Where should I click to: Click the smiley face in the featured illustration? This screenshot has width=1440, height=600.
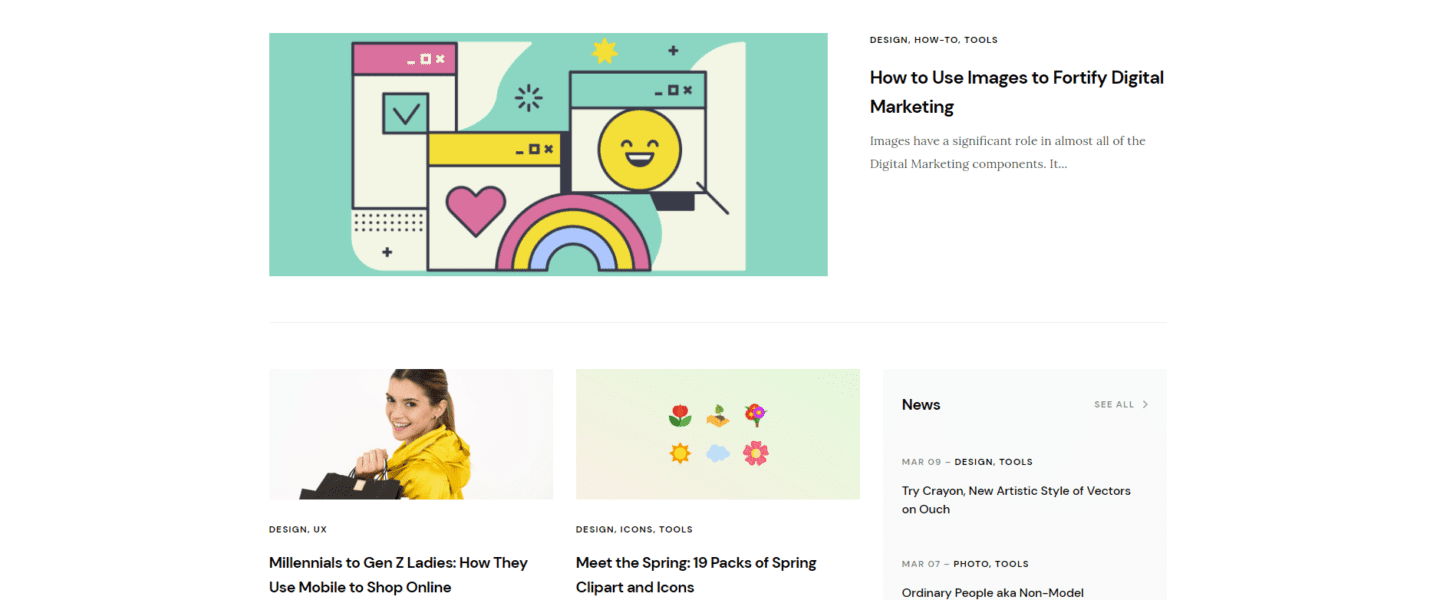(639, 150)
